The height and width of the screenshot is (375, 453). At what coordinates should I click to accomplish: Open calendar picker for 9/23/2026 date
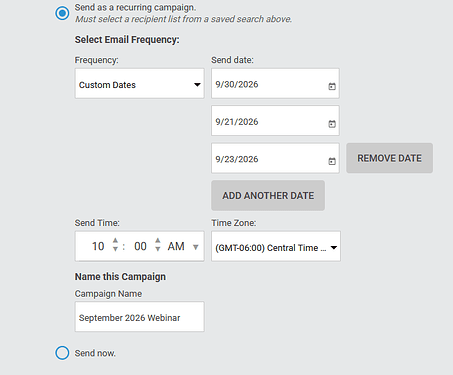point(332,161)
